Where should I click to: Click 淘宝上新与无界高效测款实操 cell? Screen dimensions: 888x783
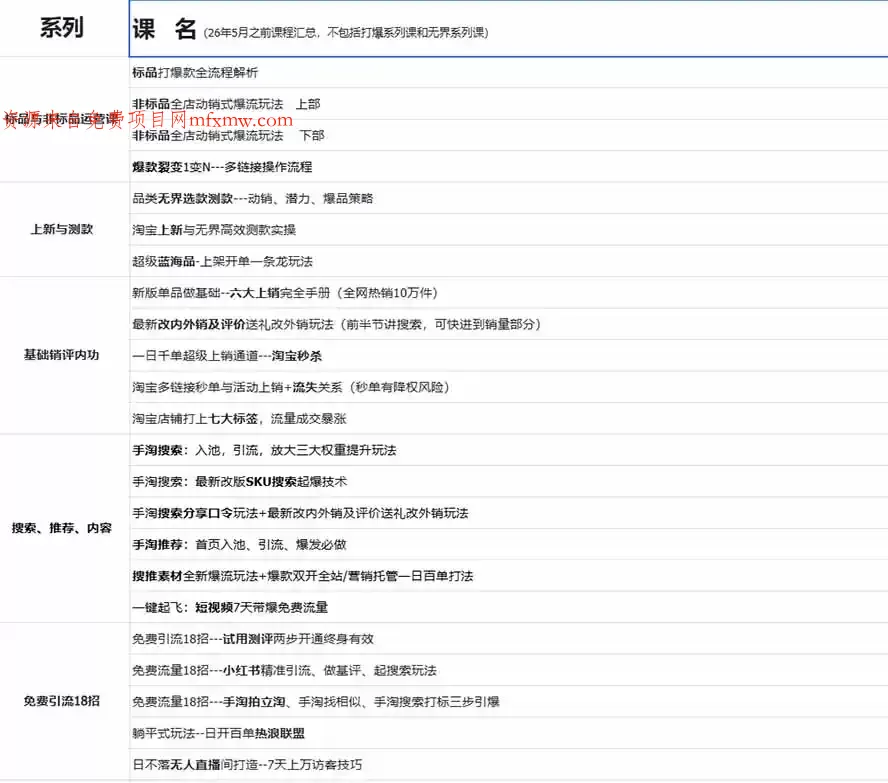coord(509,230)
